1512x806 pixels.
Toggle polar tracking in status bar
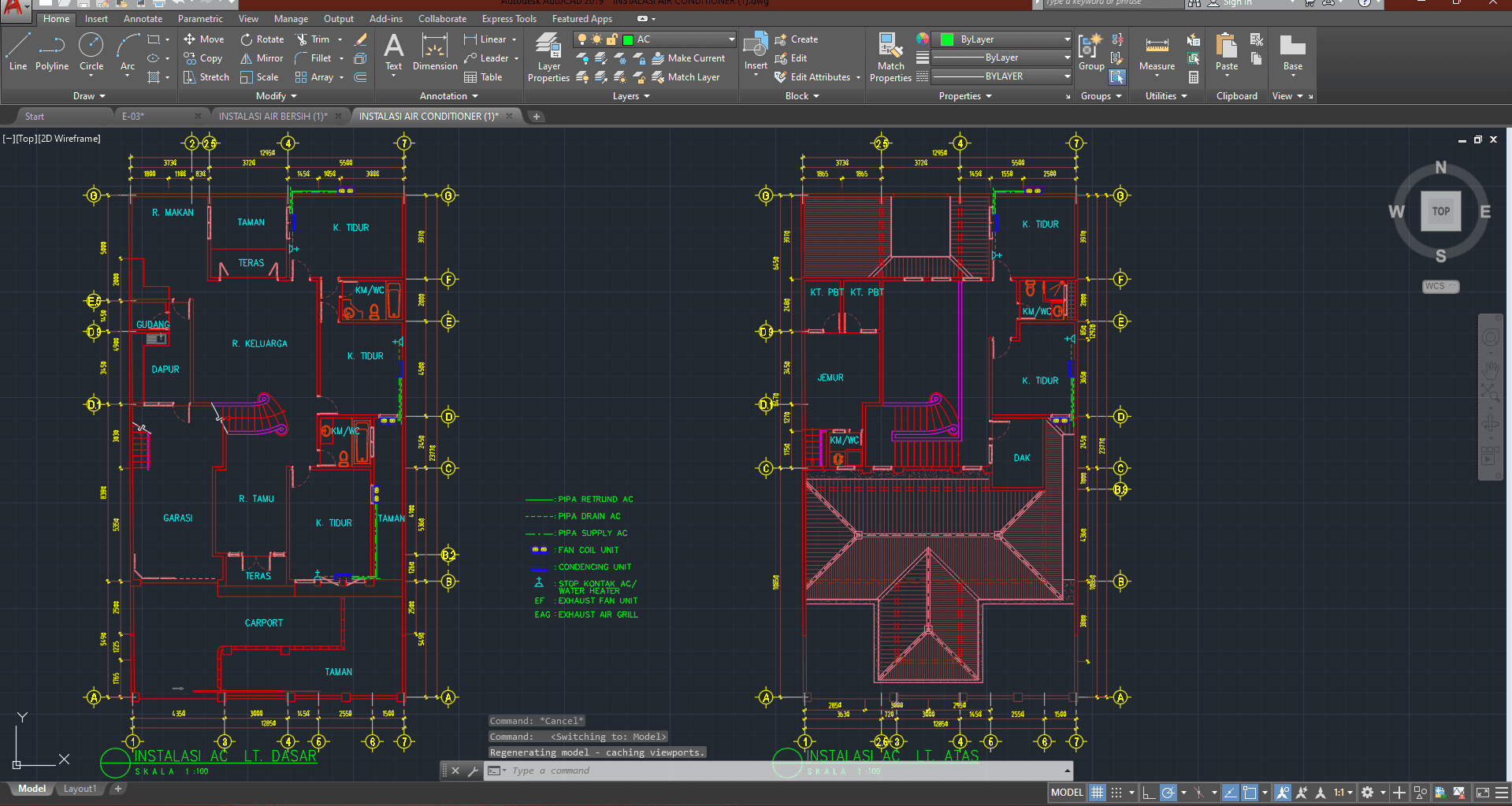1168,793
